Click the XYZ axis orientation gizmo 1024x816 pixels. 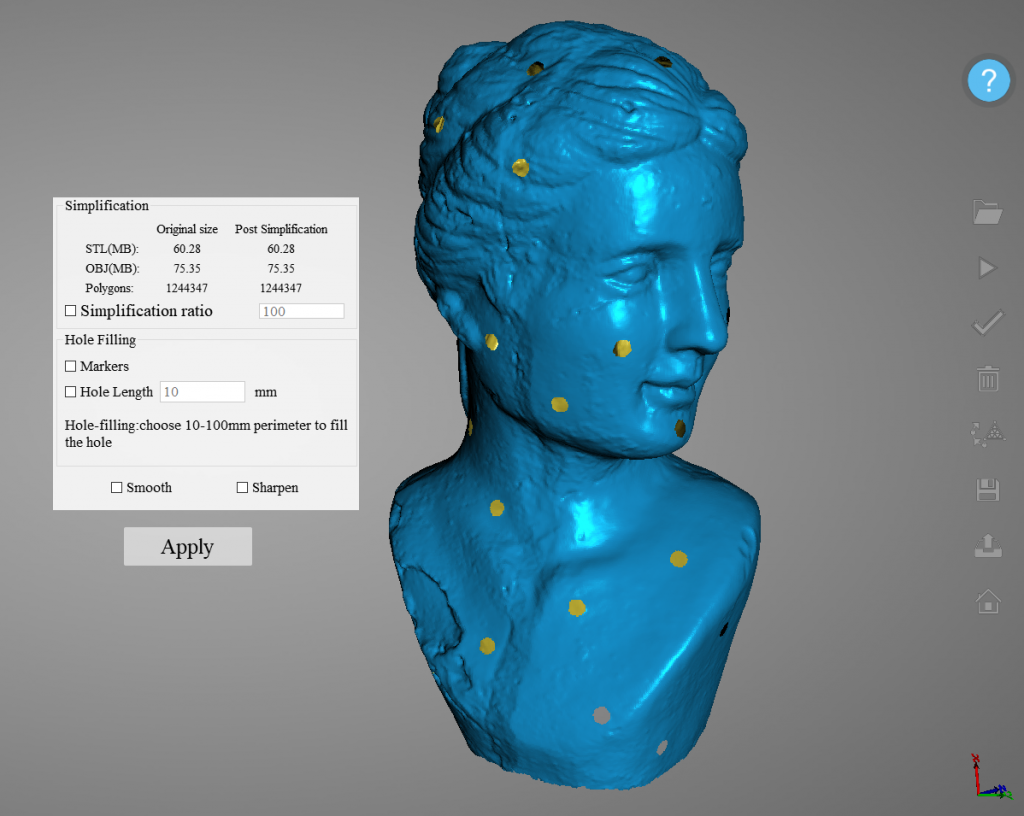[988, 777]
